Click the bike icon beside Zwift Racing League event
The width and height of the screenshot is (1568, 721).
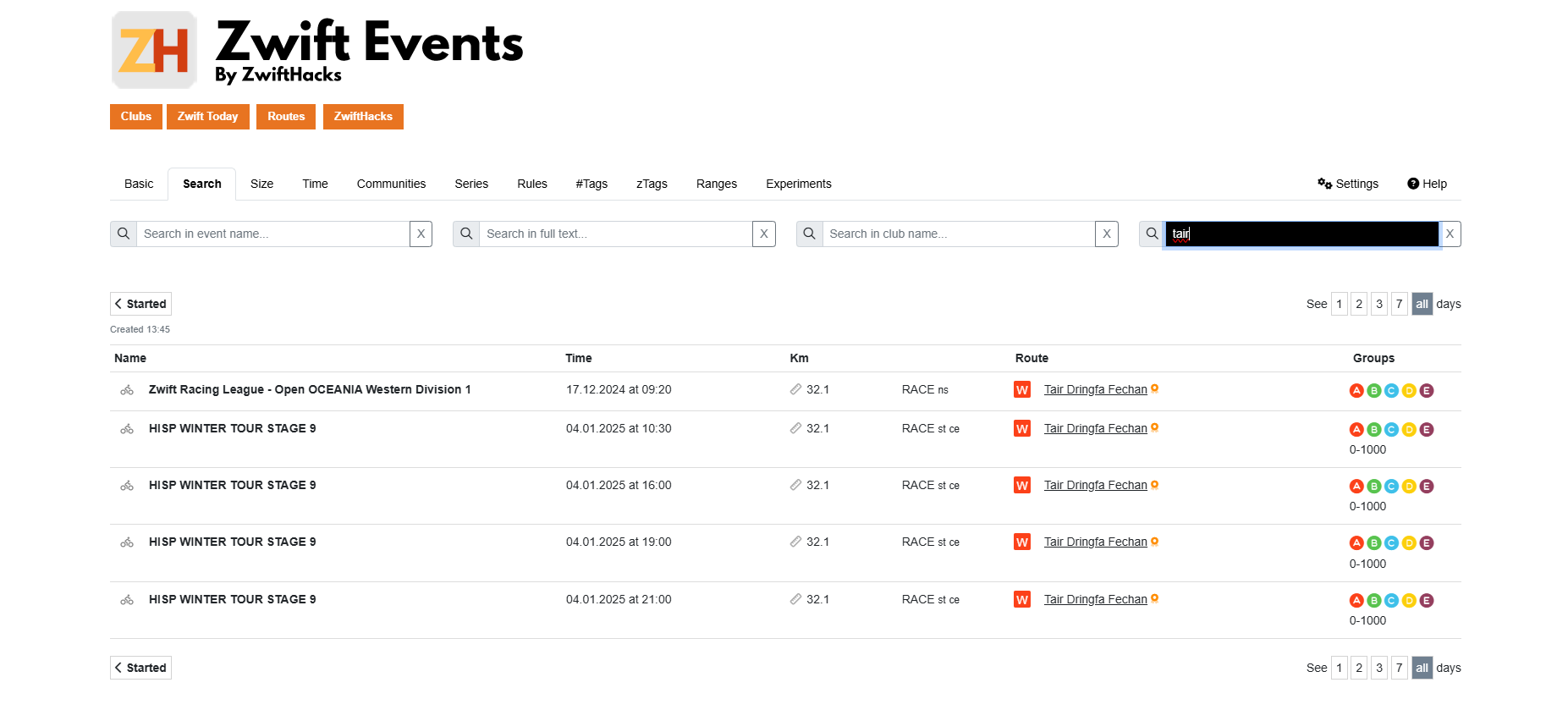click(127, 390)
